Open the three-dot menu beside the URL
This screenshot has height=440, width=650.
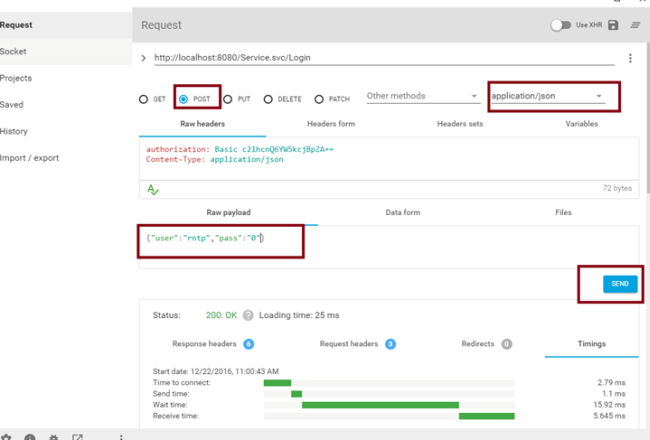[x=630, y=59]
